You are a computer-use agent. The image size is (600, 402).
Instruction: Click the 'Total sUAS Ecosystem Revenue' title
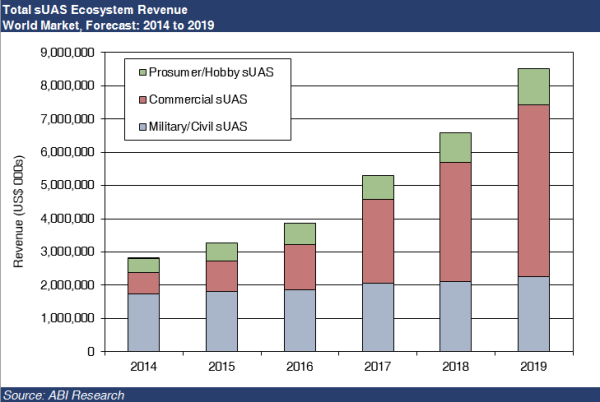pos(95,9)
